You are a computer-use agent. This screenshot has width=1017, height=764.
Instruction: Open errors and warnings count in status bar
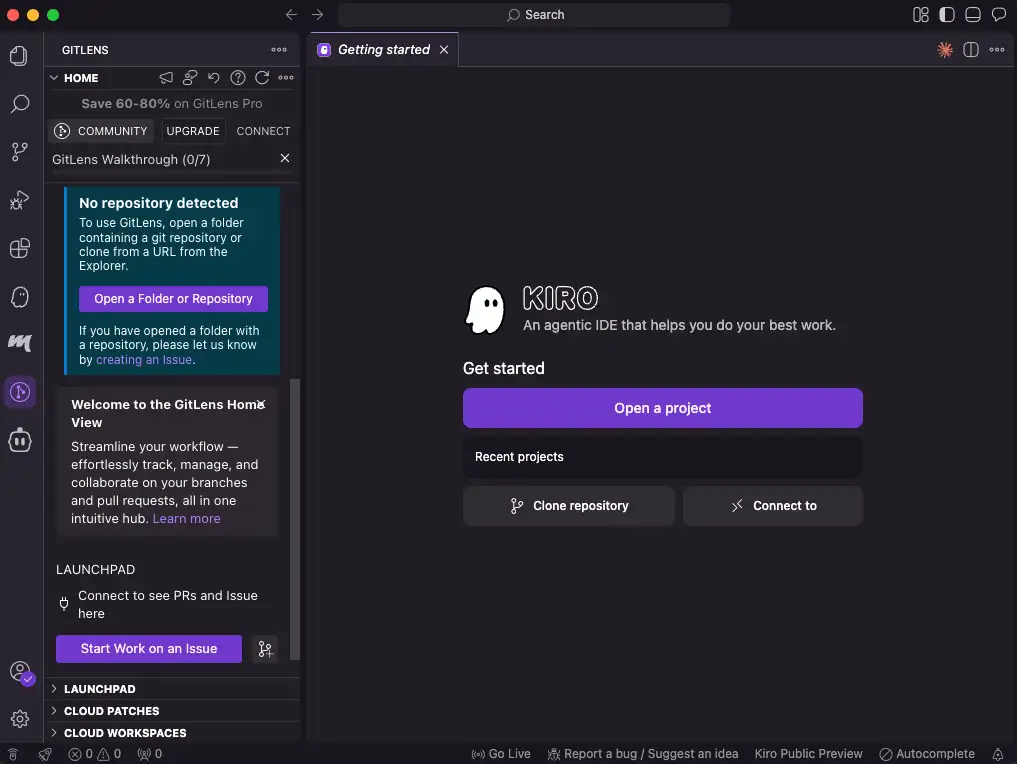pos(95,754)
